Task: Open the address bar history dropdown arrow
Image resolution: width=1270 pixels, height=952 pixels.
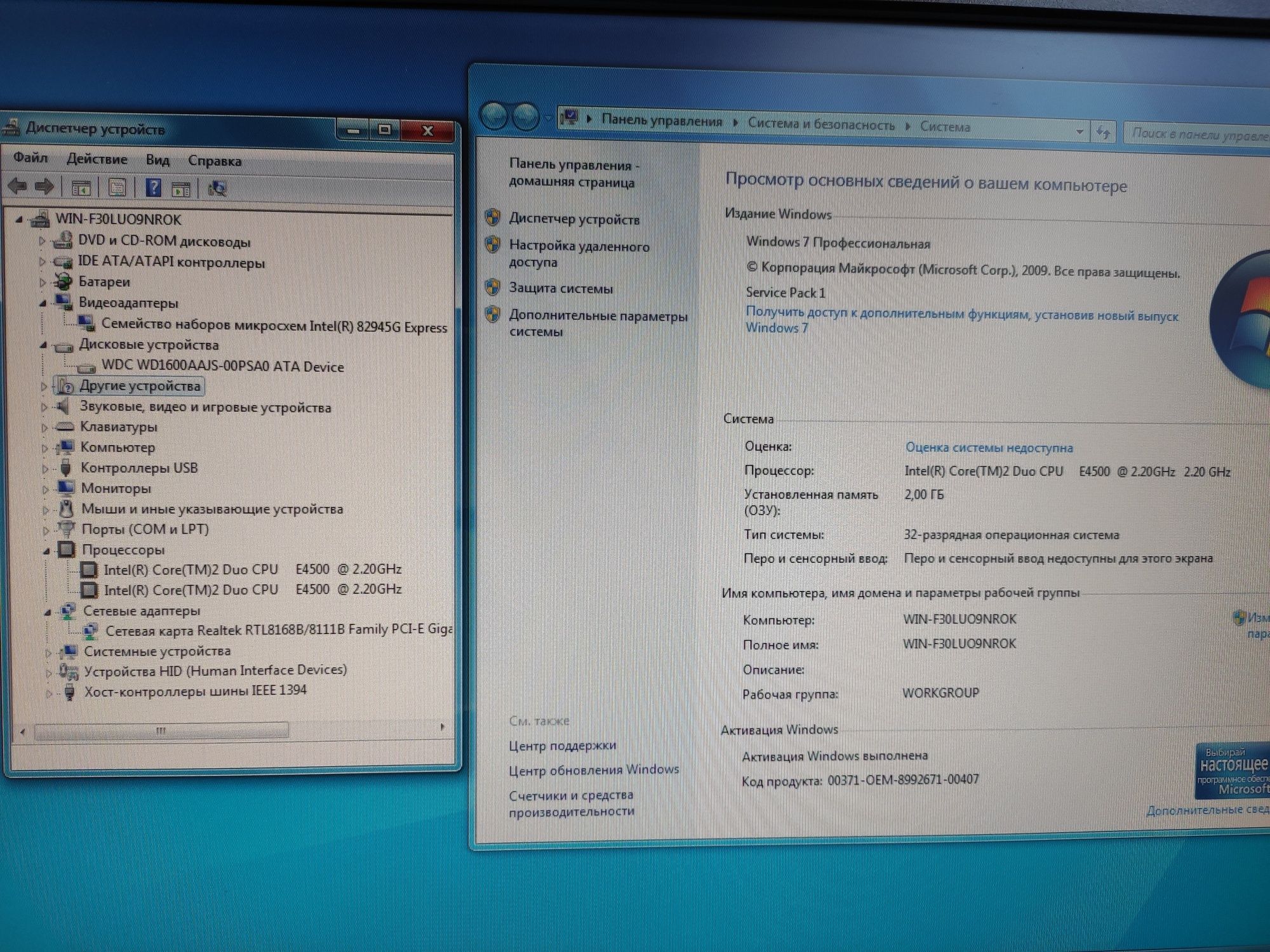Action: 1079,131
